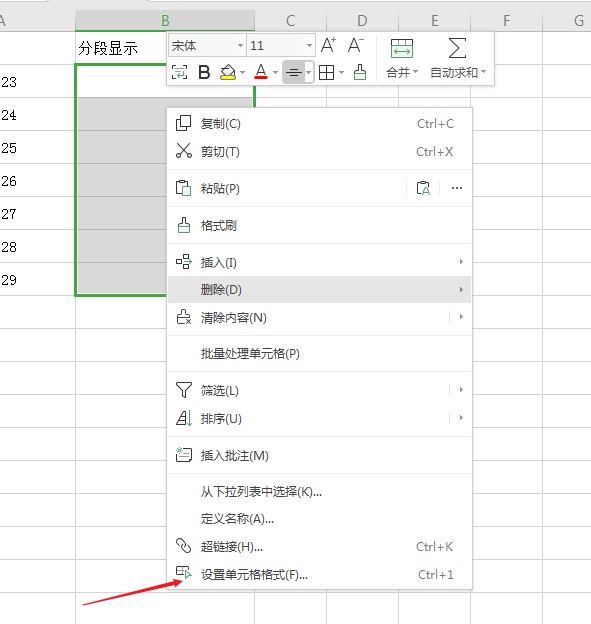Image resolution: width=591 pixels, height=624 pixels.
Task: Click the format painter icon in mini toolbar
Action: 360,72
